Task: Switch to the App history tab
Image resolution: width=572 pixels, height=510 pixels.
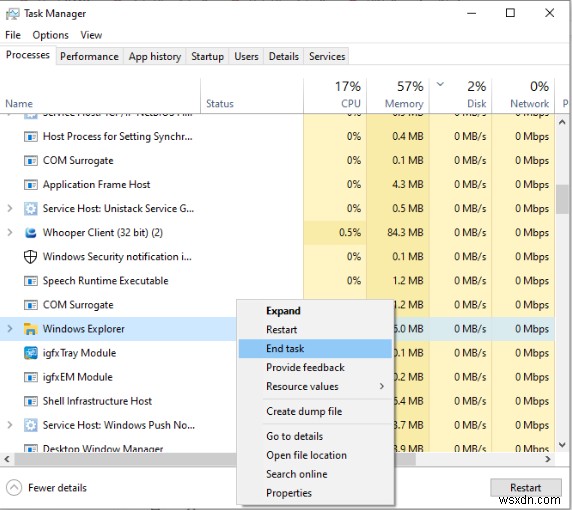Action: point(155,57)
